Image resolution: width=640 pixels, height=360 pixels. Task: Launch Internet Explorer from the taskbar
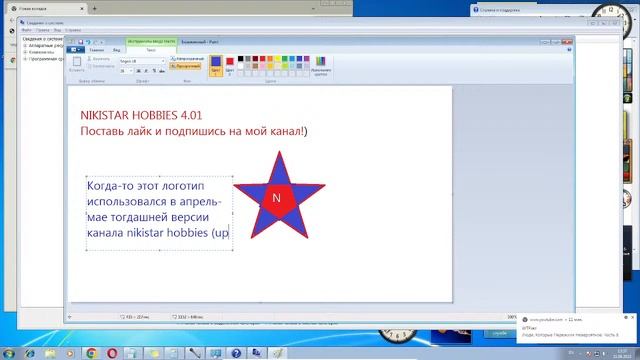(29, 353)
